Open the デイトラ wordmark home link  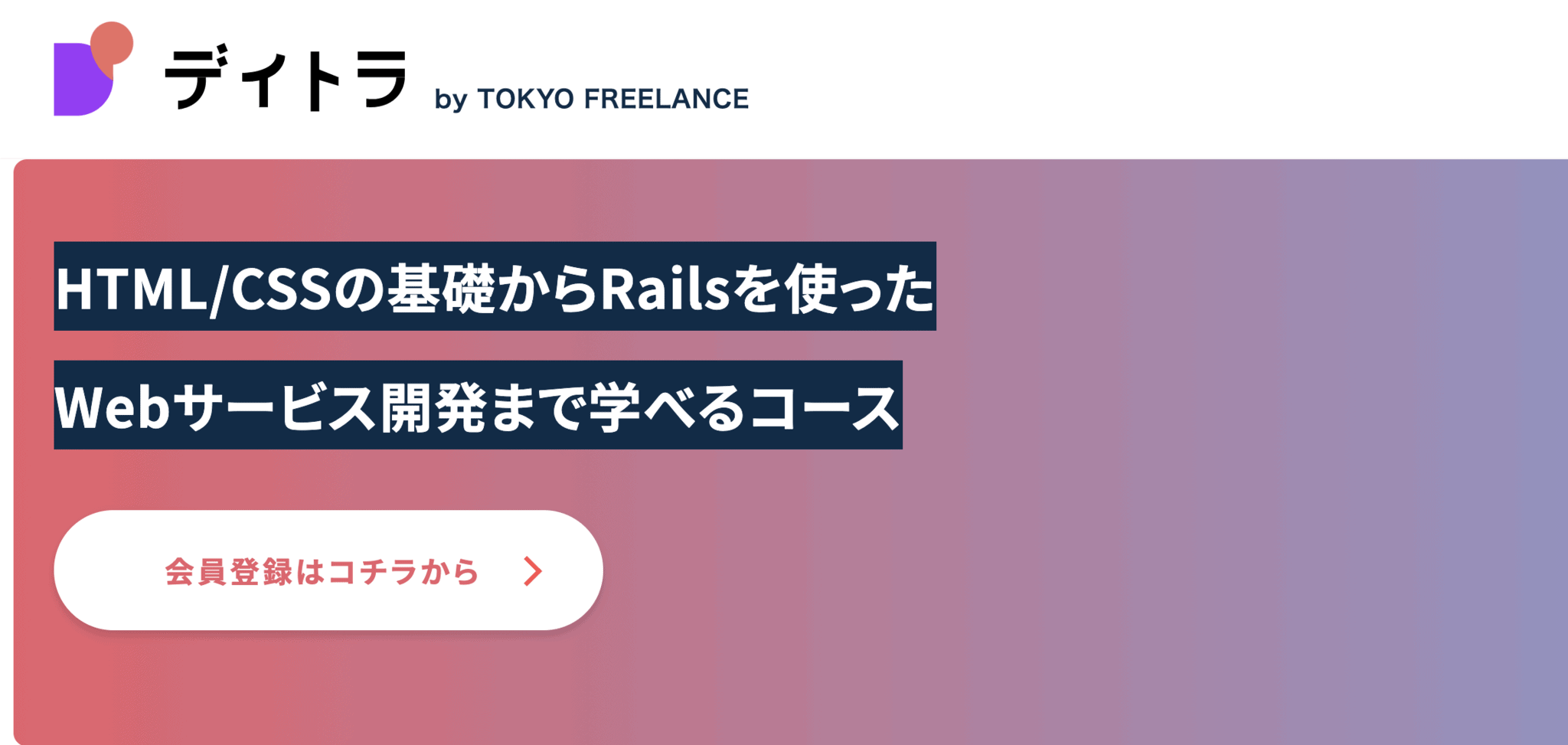pos(286,79)
